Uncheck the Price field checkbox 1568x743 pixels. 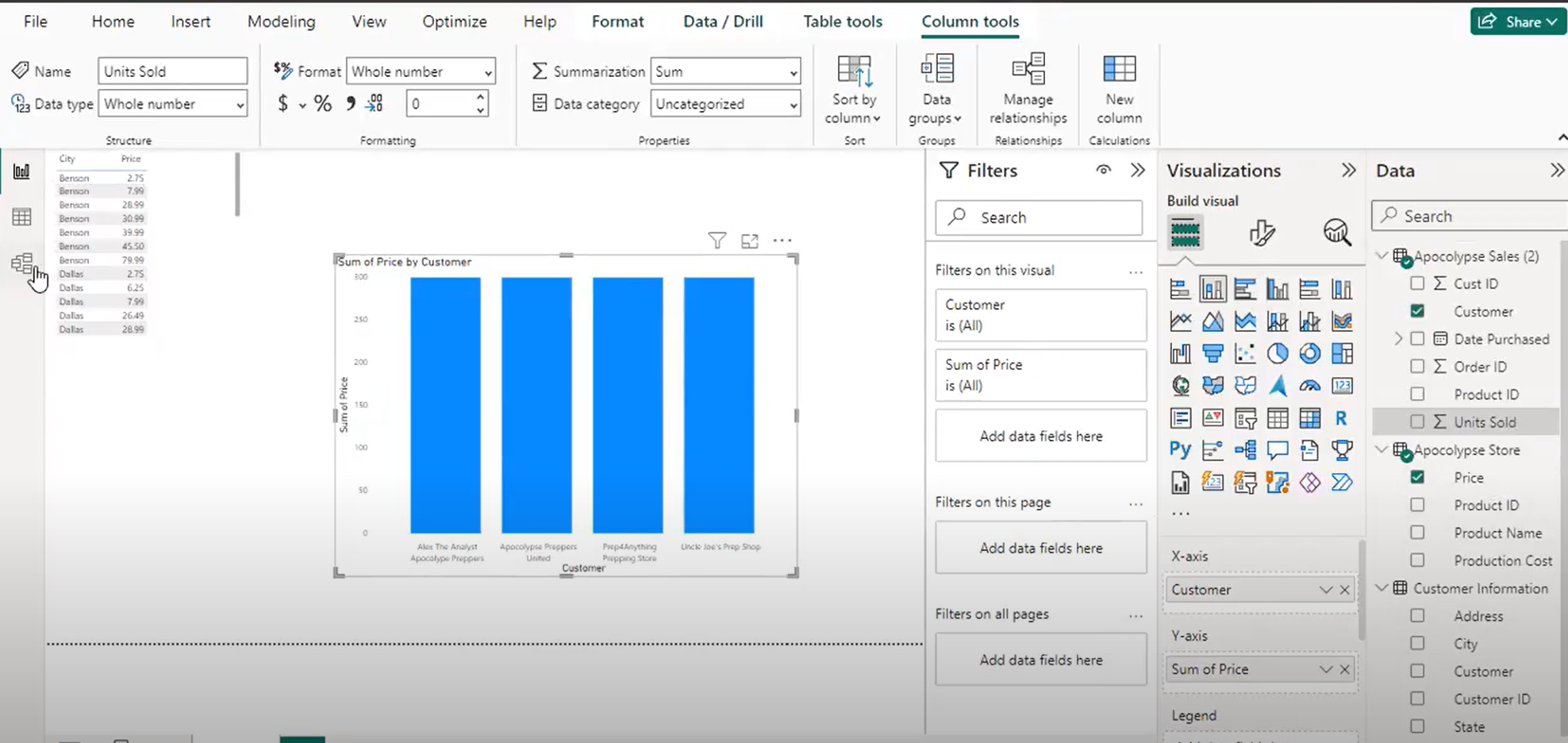click(1417, 477)
